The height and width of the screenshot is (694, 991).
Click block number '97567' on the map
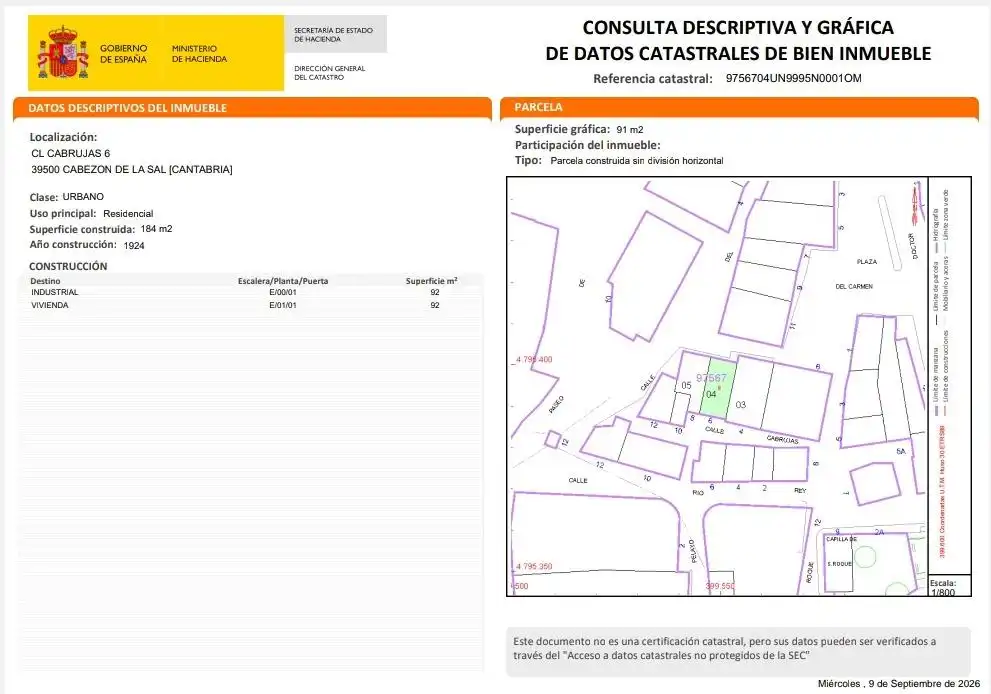pos(711,378)
